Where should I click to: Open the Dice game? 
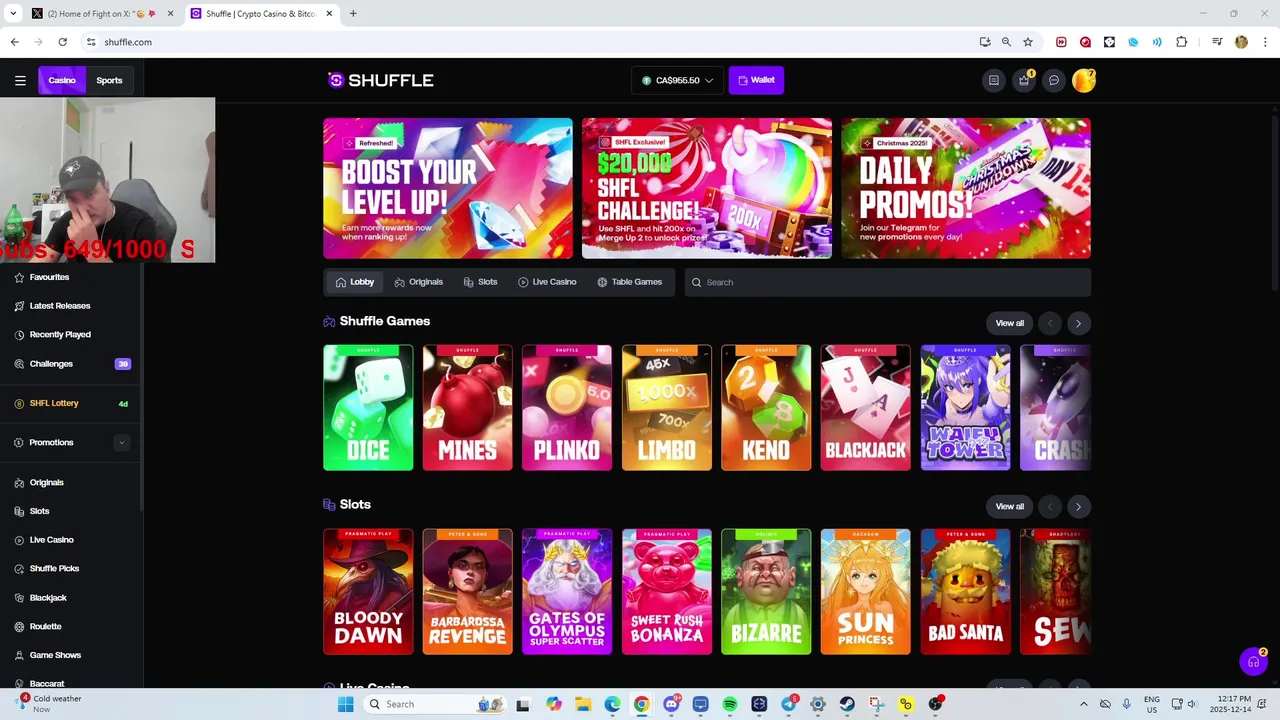[x=368, y=408]
